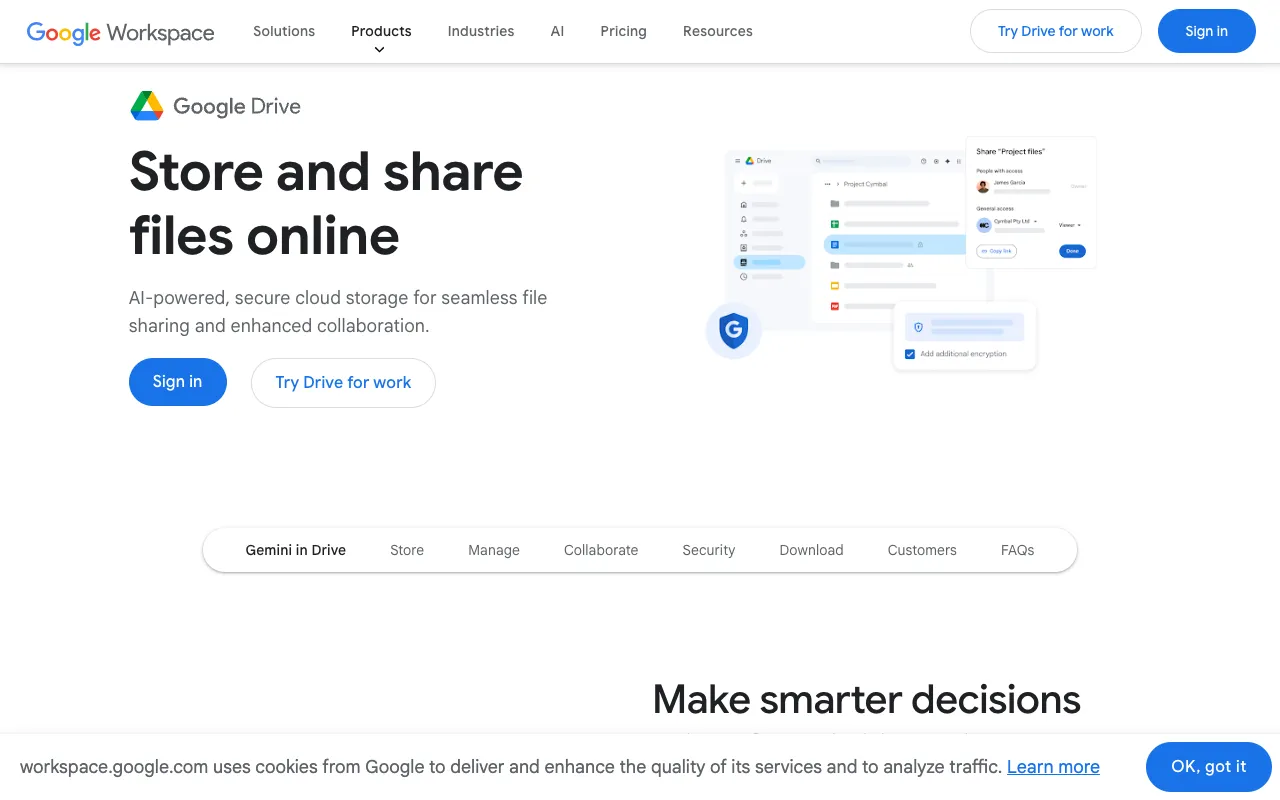Expand the Cymbal Pty Ltd dropdown
The width and height of the screenshot is (1280, 800).
tap(1014, 221)
